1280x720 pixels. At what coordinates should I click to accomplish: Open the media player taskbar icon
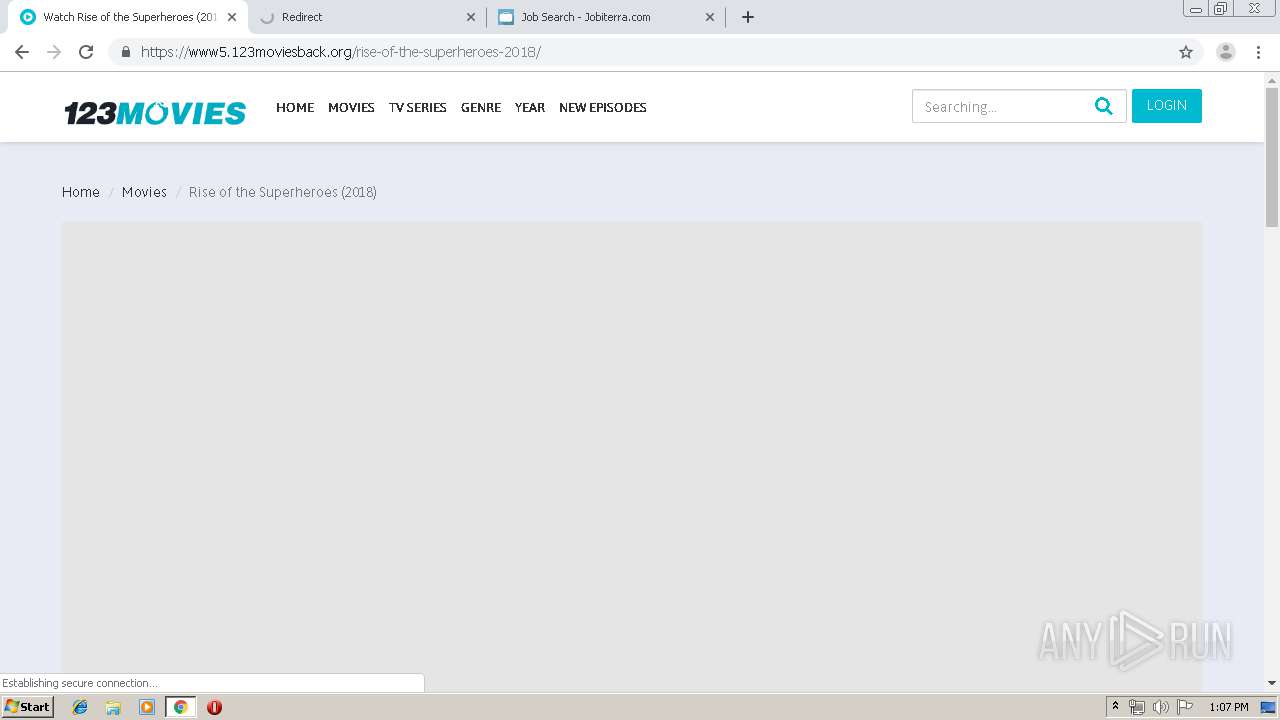coord(147,707)
